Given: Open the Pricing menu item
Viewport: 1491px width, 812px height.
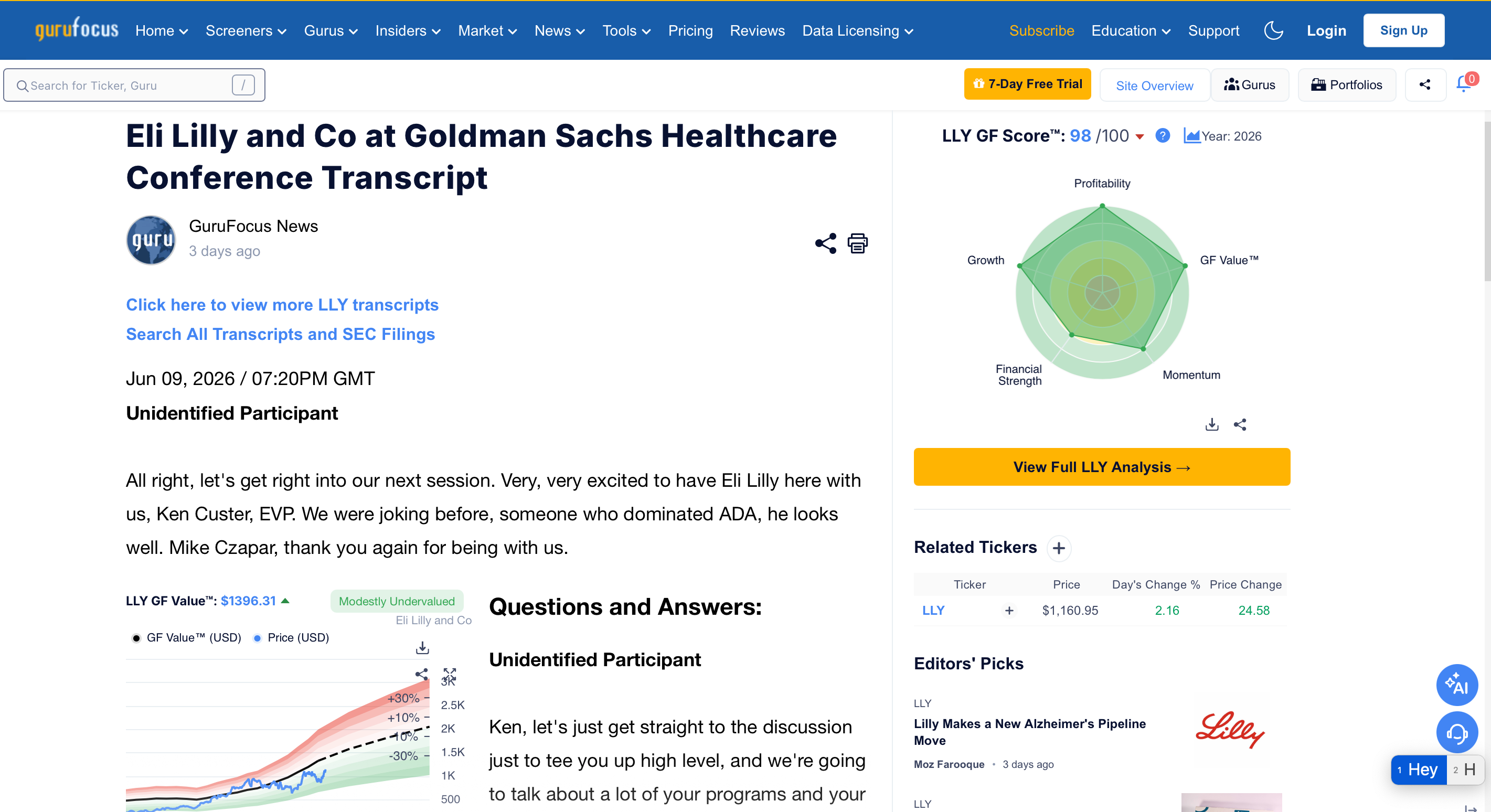Looking at the screenshot, I should [x=690, y=30].
